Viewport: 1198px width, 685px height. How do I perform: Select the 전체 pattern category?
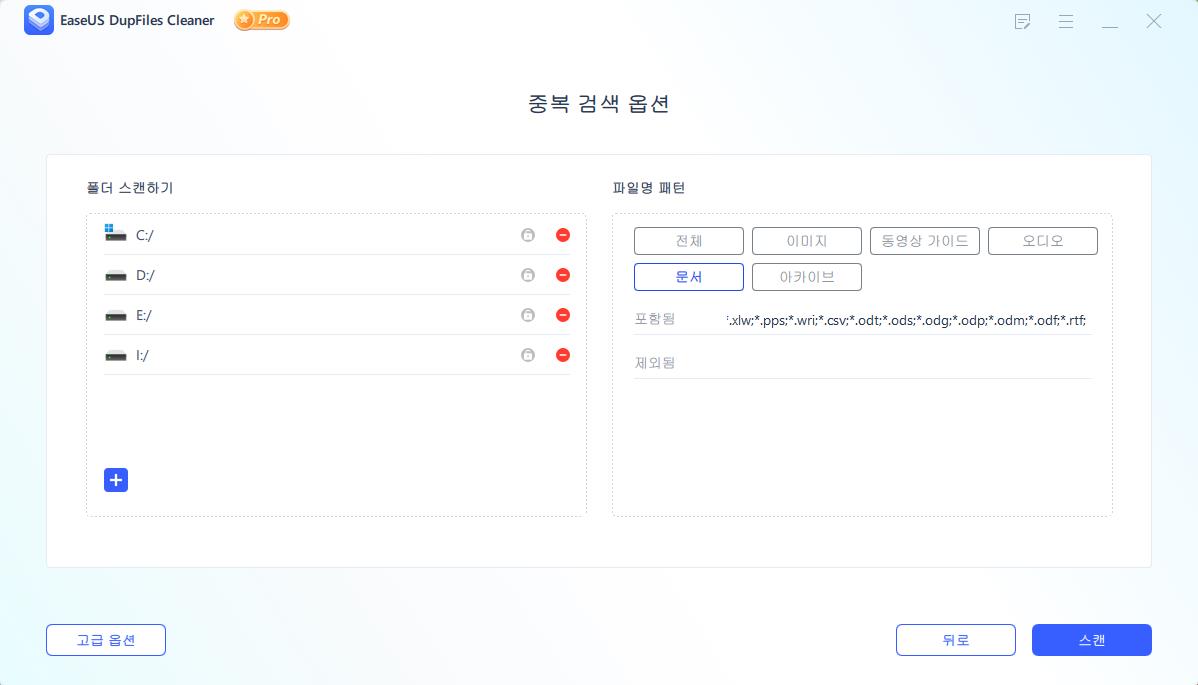tap(688, 240)
